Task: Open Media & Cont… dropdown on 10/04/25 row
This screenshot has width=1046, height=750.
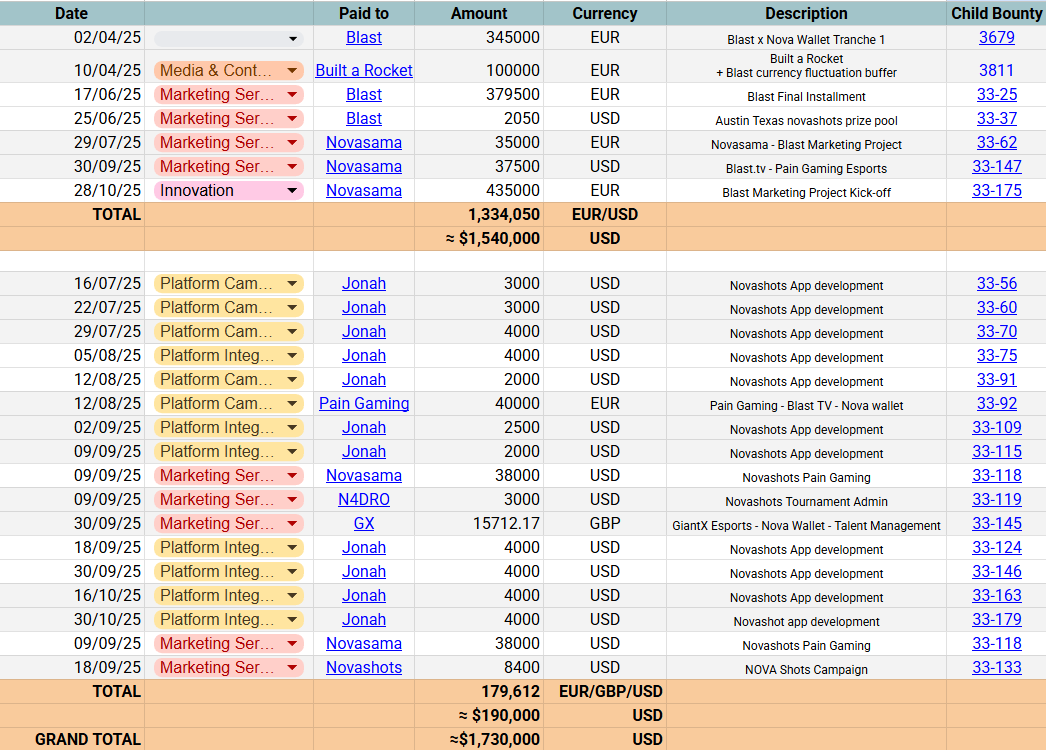Action: pos(229,70)
